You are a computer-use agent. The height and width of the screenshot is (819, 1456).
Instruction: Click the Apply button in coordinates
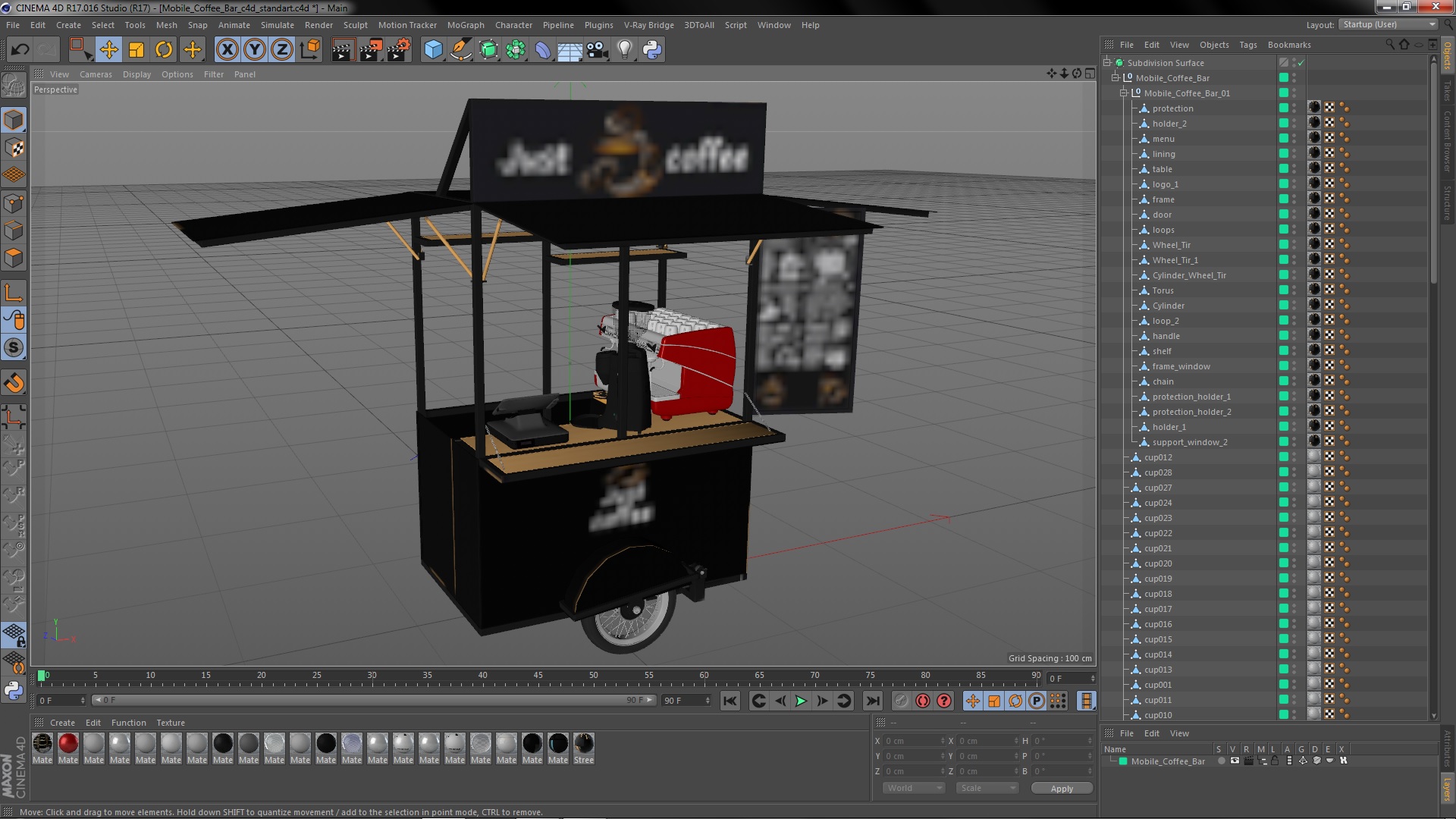pos(1062,788)
